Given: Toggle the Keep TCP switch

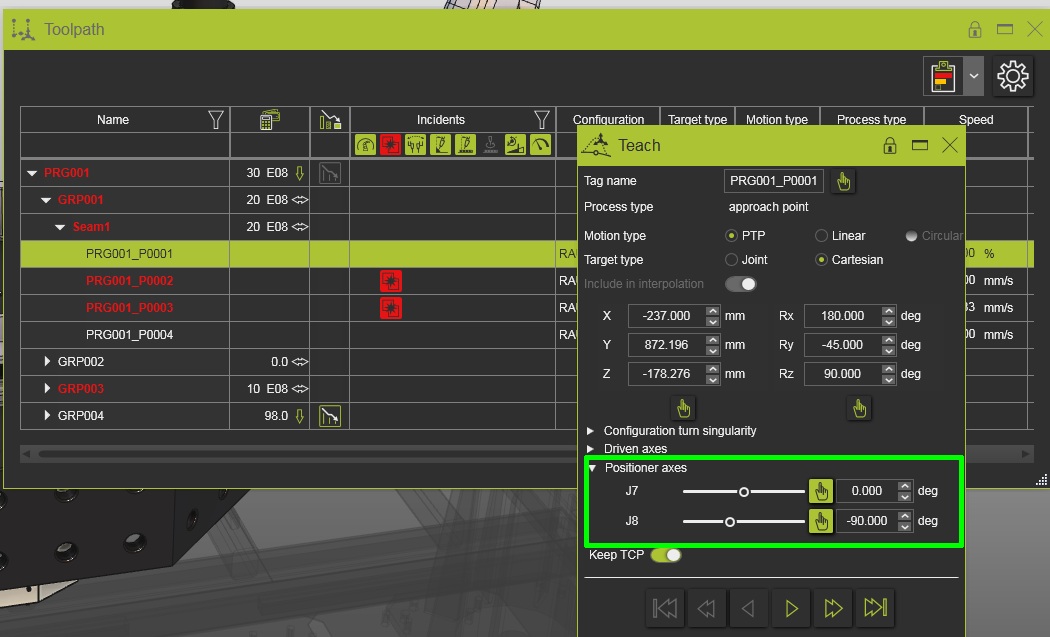Looking at the screenshot, I should [x=665, y=554].
